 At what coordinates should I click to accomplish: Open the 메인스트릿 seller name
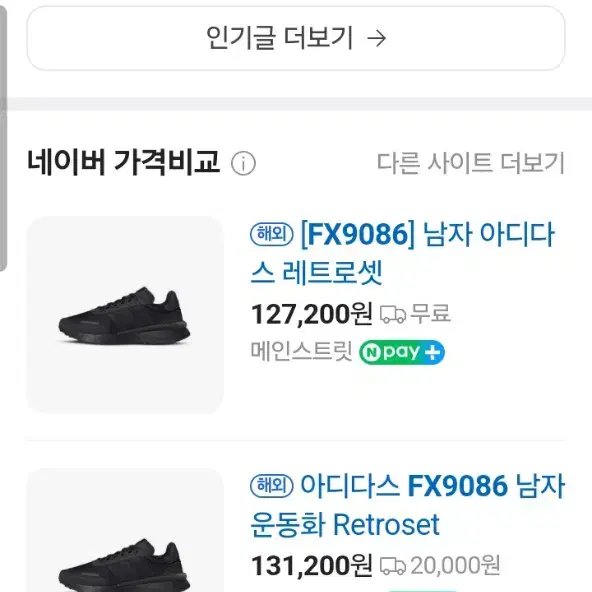(301, 352)
